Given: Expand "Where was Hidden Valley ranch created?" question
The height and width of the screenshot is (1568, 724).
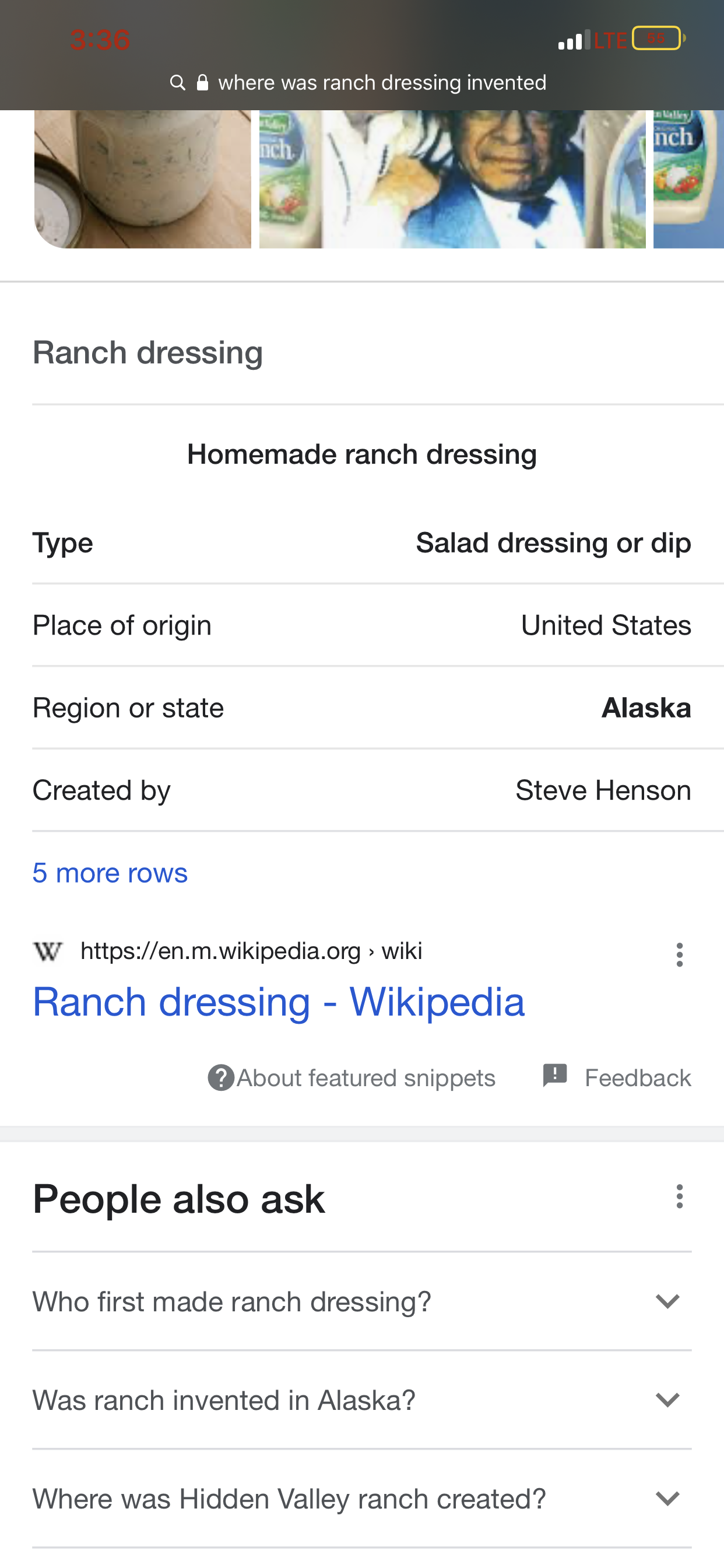Looking at the screenshot, I should (x=667, y=1498).
